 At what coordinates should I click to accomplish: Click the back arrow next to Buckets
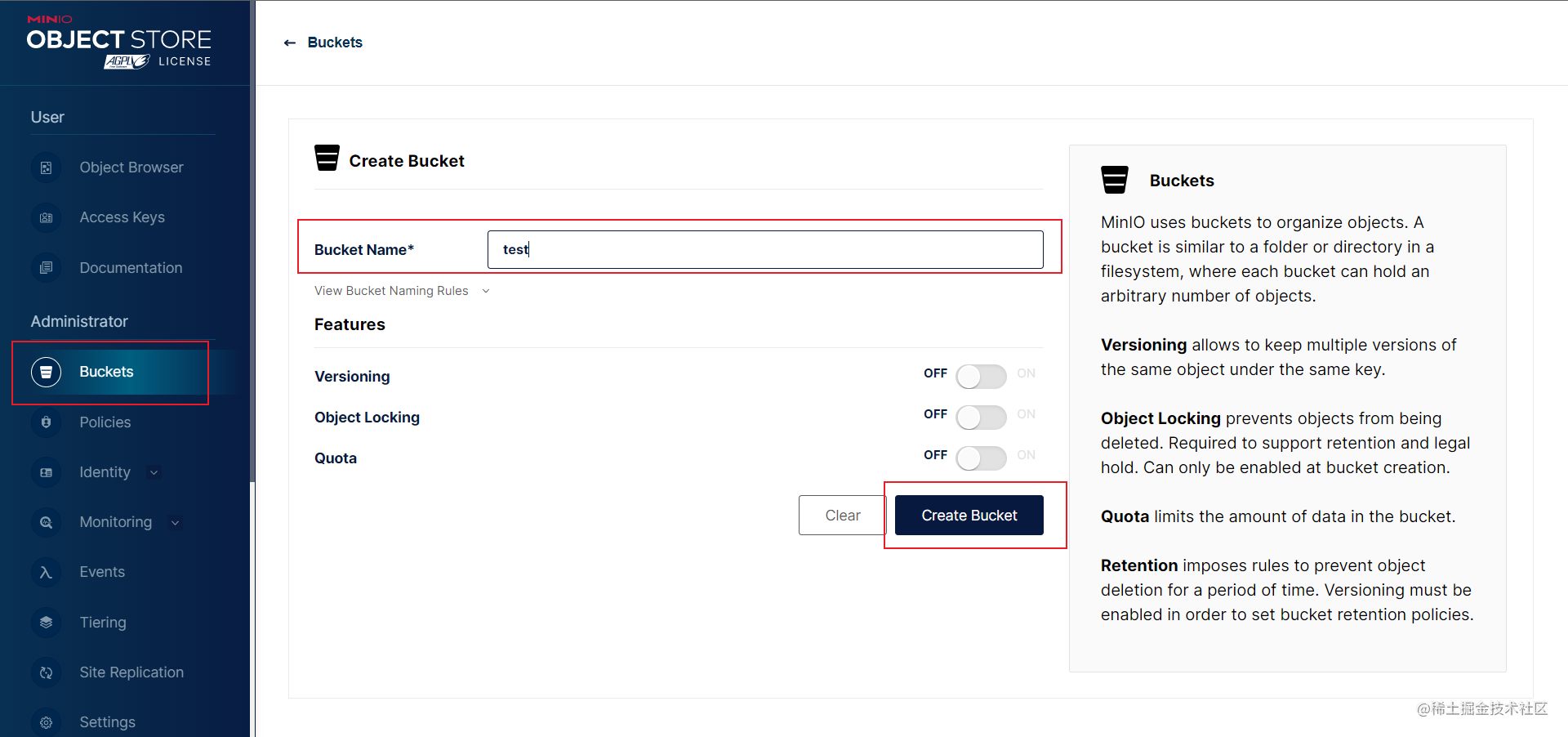pos(289,42)
